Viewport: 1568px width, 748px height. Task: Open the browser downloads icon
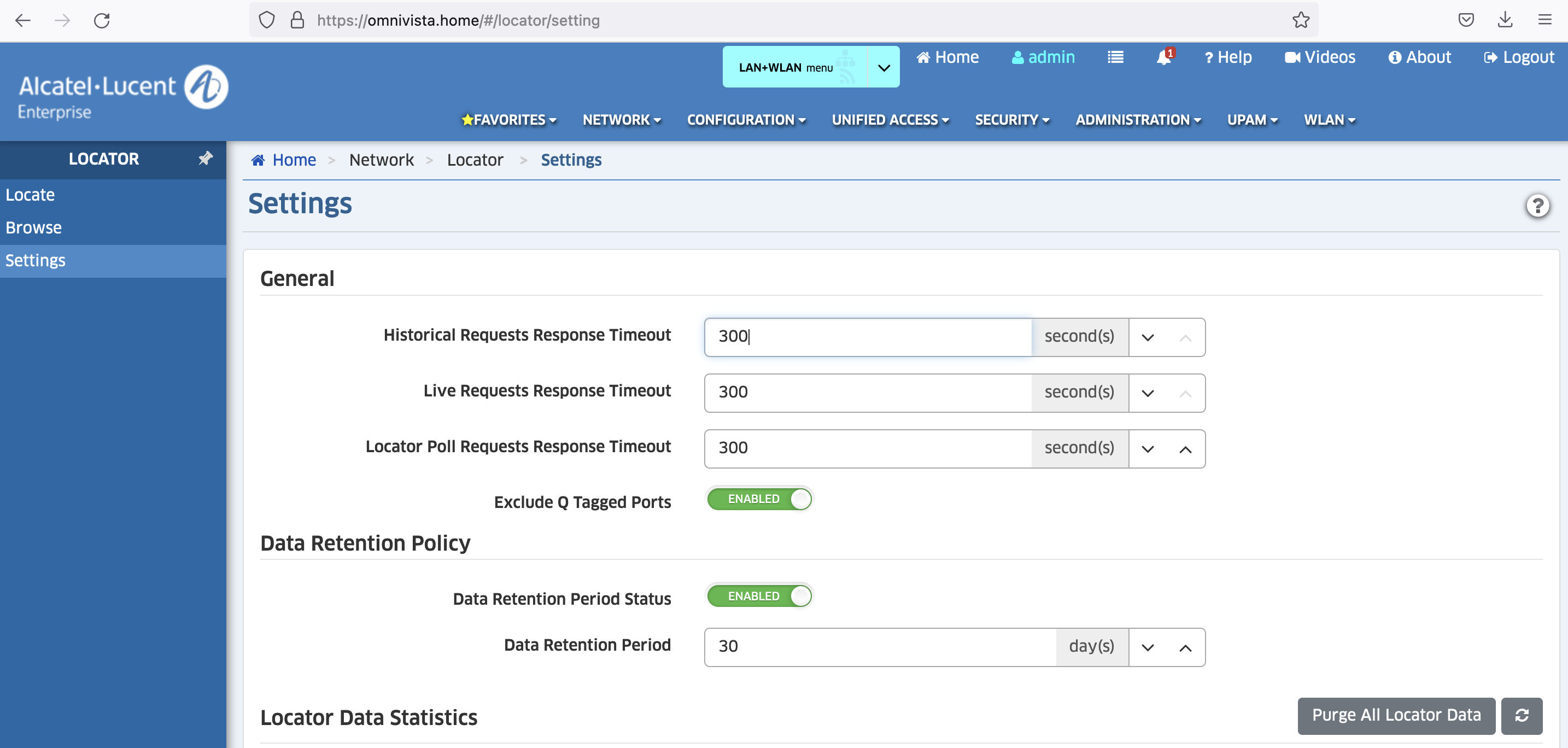[1505, 20]
